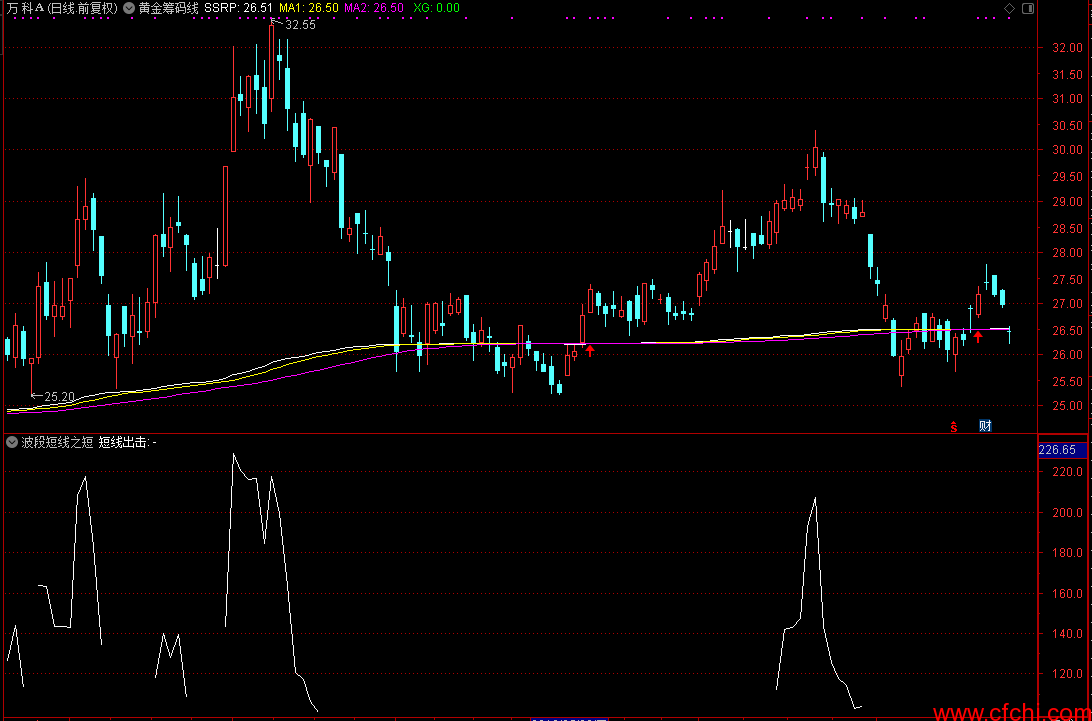This screenshot has width=1092, height=721.
Task: Click the 短线出击 indicator output label
Action: tap(124, 442)
